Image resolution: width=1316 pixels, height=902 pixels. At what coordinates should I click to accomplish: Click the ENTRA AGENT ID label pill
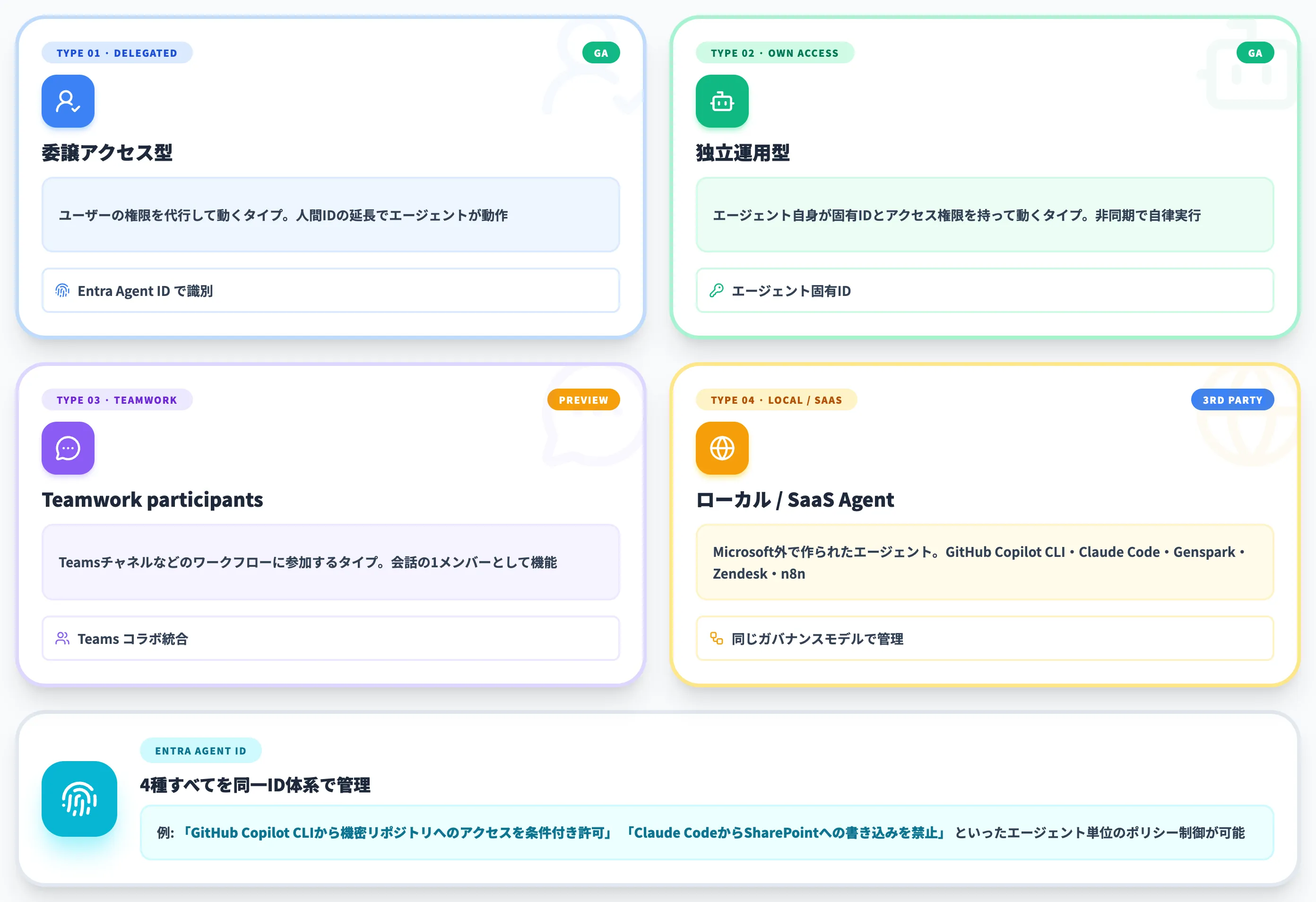pyautogui.click(x=200, y=751)
